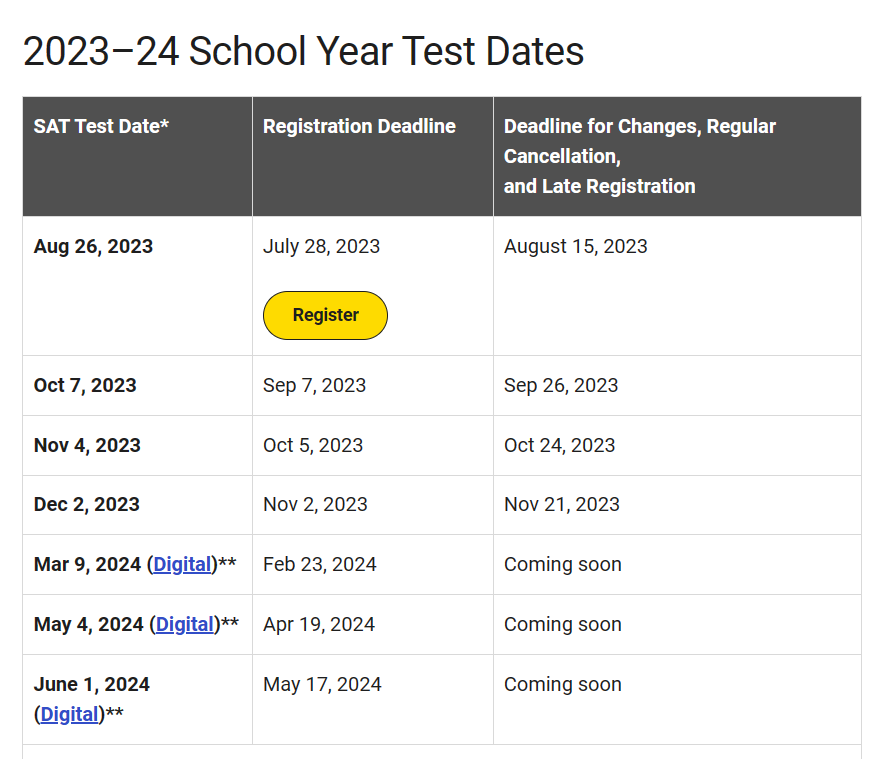Click Coming soon in the Mar 9 row
Image resolution: width=880 pixels, height=759 pixels.
[x=563, y=564]
